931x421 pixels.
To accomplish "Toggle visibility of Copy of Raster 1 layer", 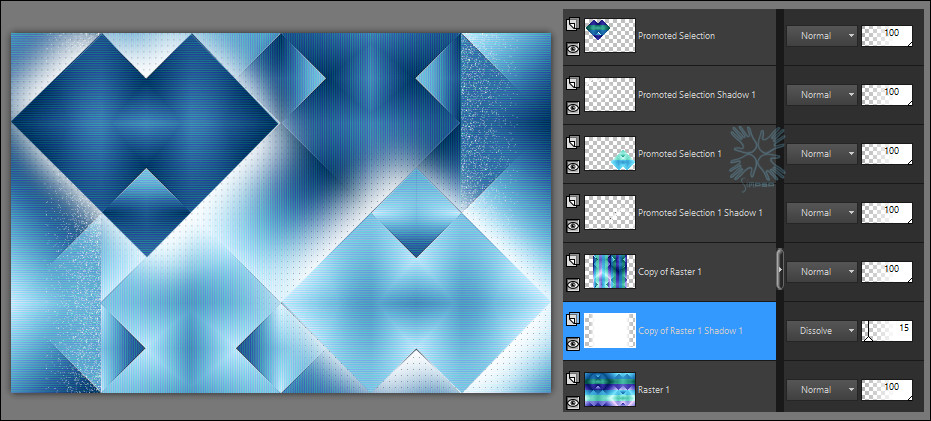I will pos(573,283).
